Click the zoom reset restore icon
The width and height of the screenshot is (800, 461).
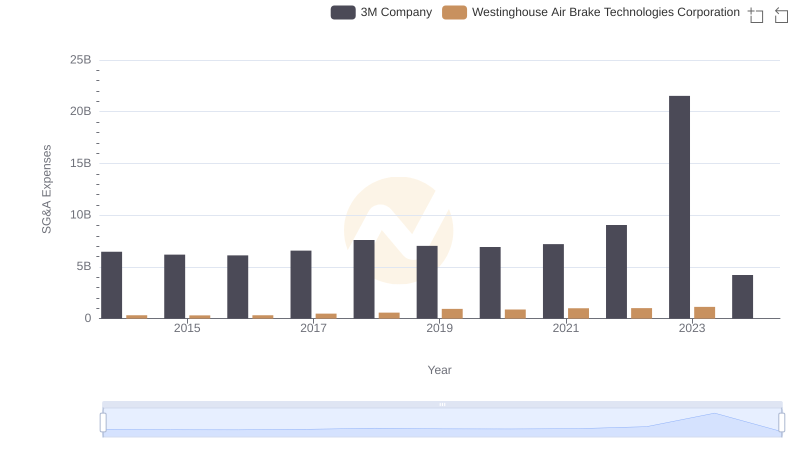[x=781, y=15]
